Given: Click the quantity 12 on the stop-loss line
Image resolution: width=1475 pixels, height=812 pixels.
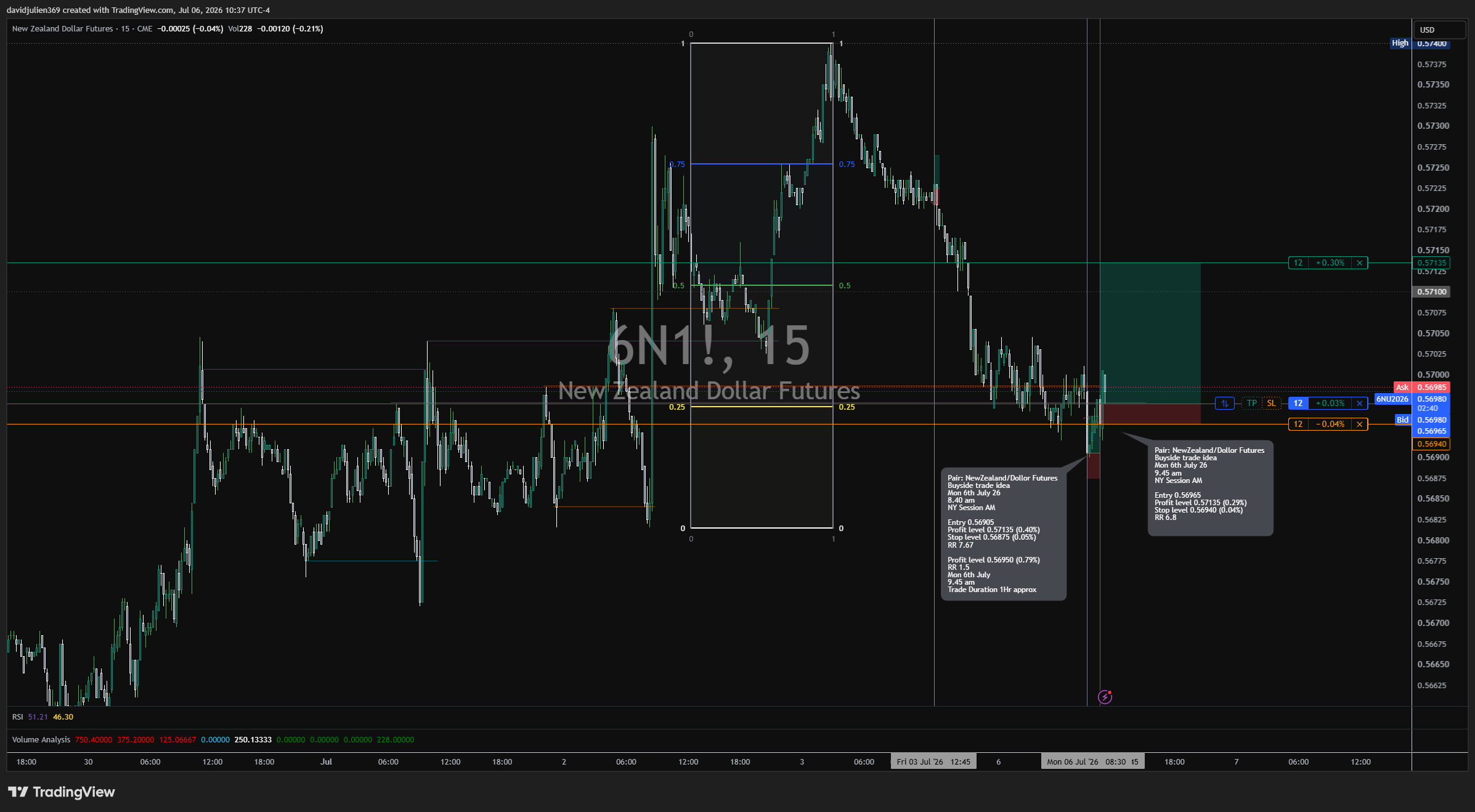Looking at the screenshot, I should [1298, 424].
